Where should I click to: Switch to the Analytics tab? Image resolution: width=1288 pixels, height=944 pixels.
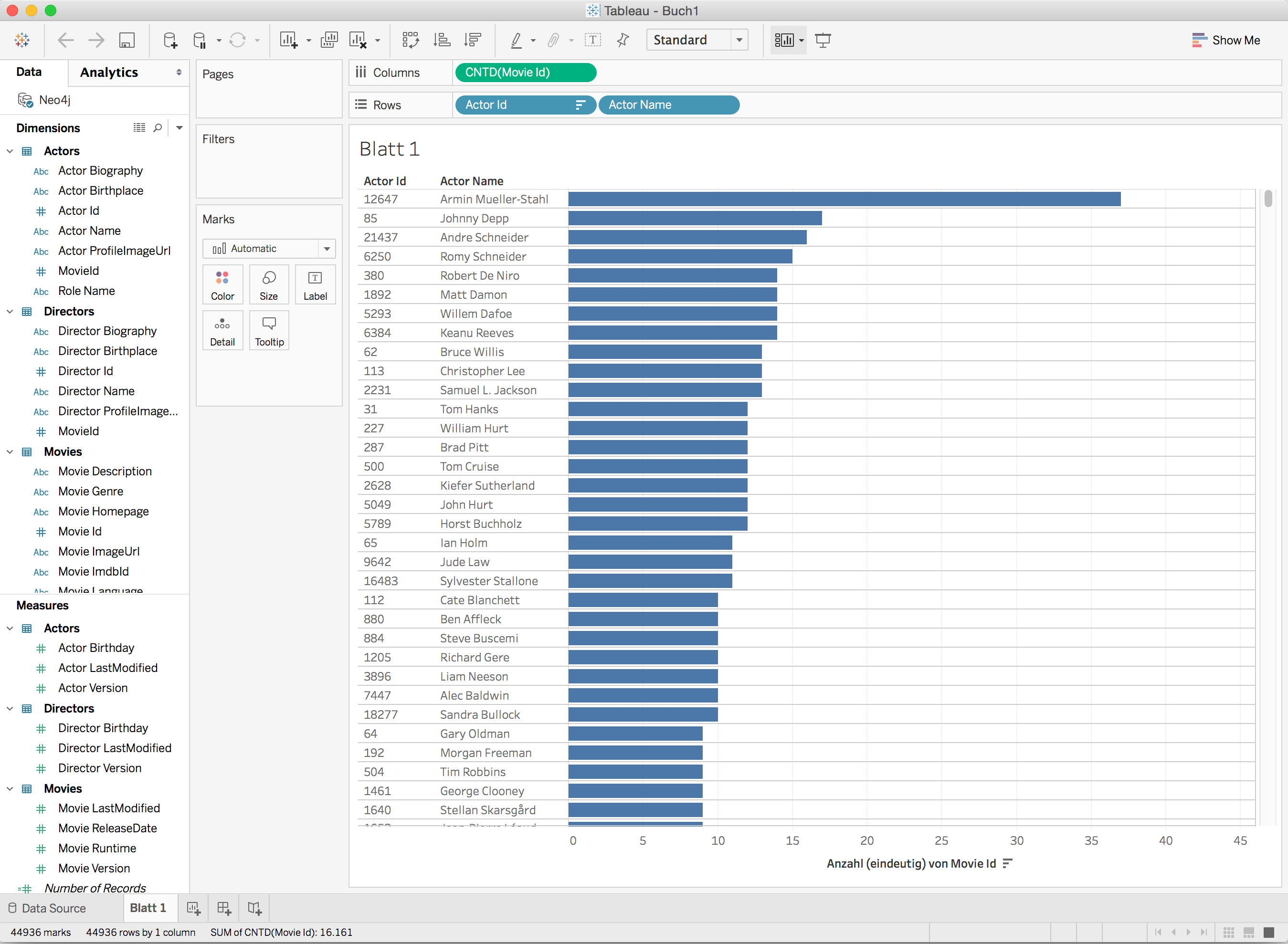coord(108,73)
